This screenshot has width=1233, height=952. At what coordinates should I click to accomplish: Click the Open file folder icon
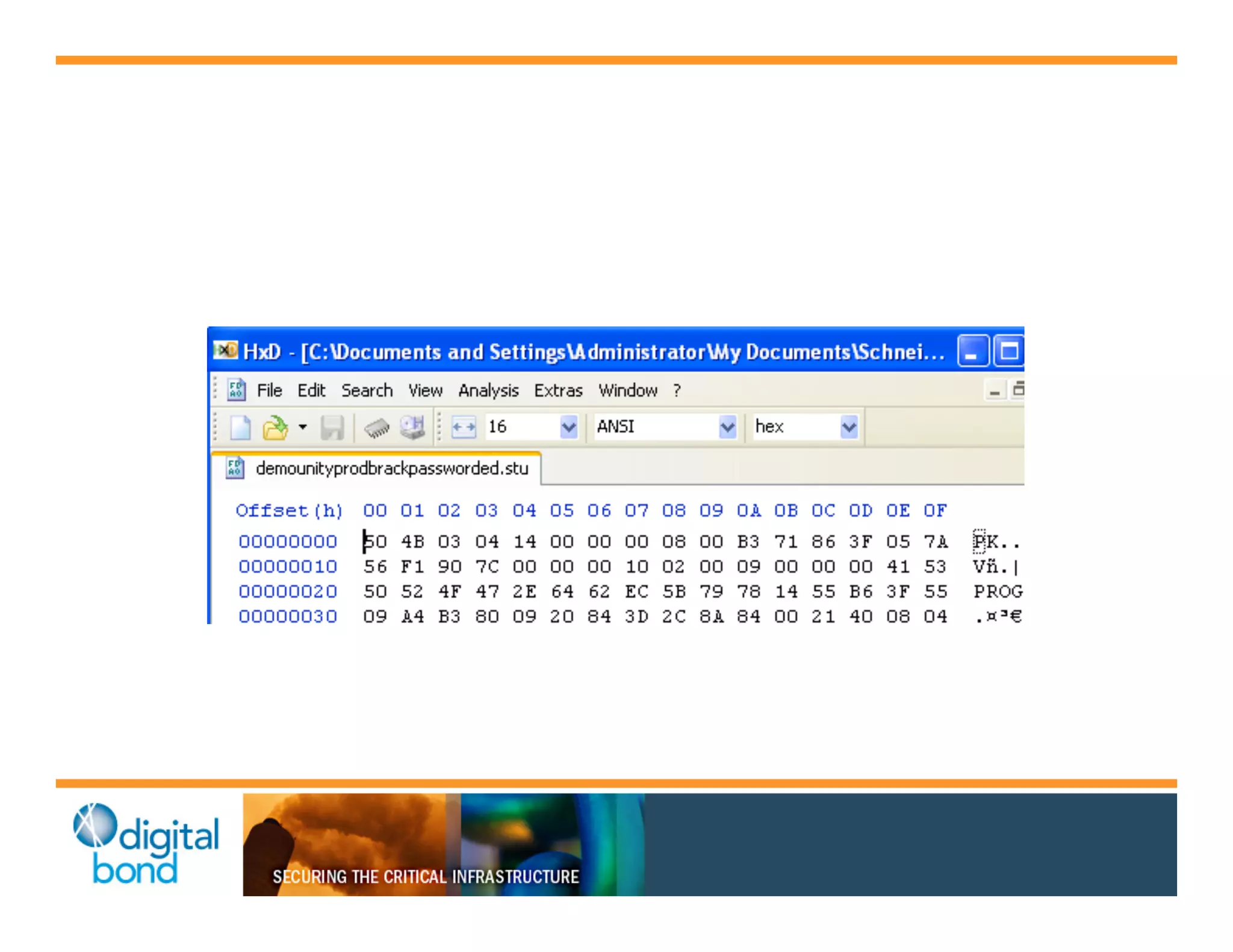point(275,428)
